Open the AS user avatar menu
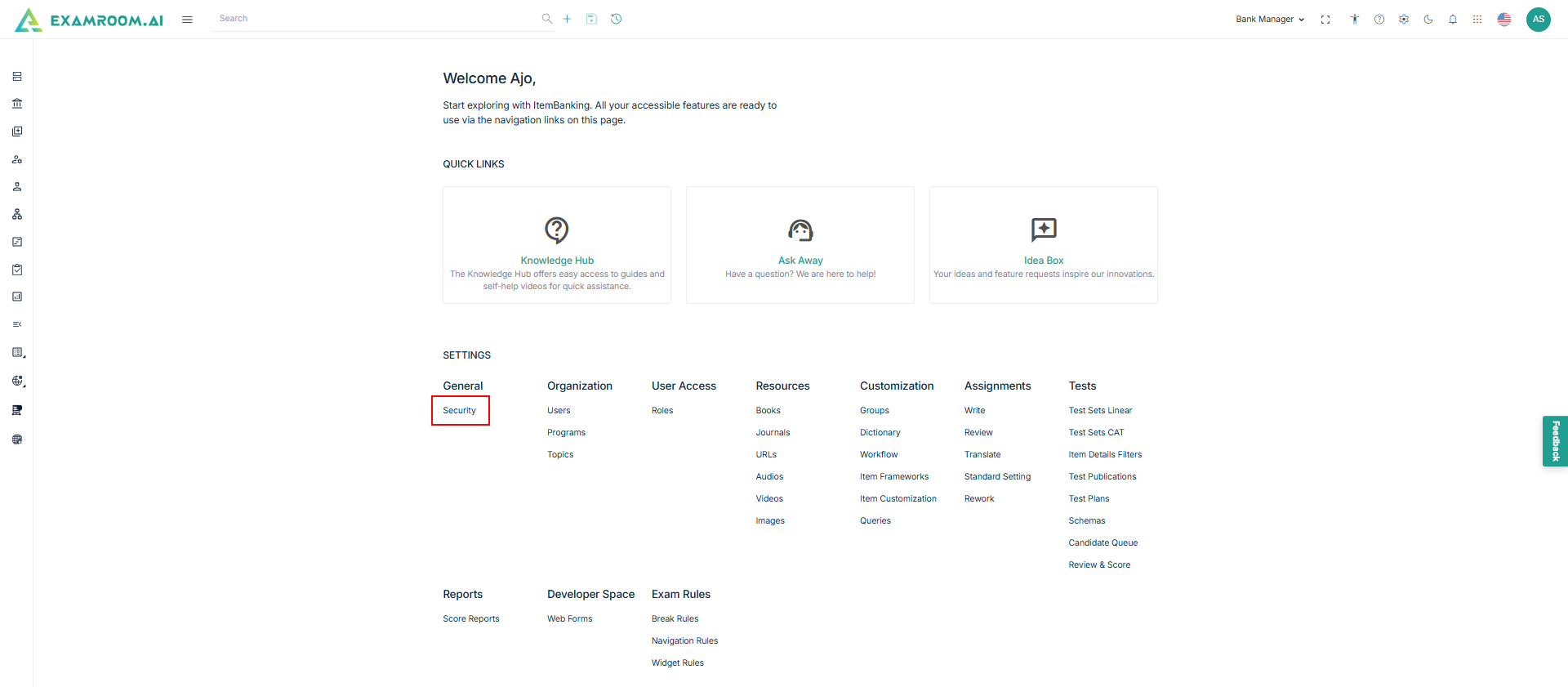The width and height of the screenshot is (1568, 687). pyautogui.click(x=1539, y=20)
